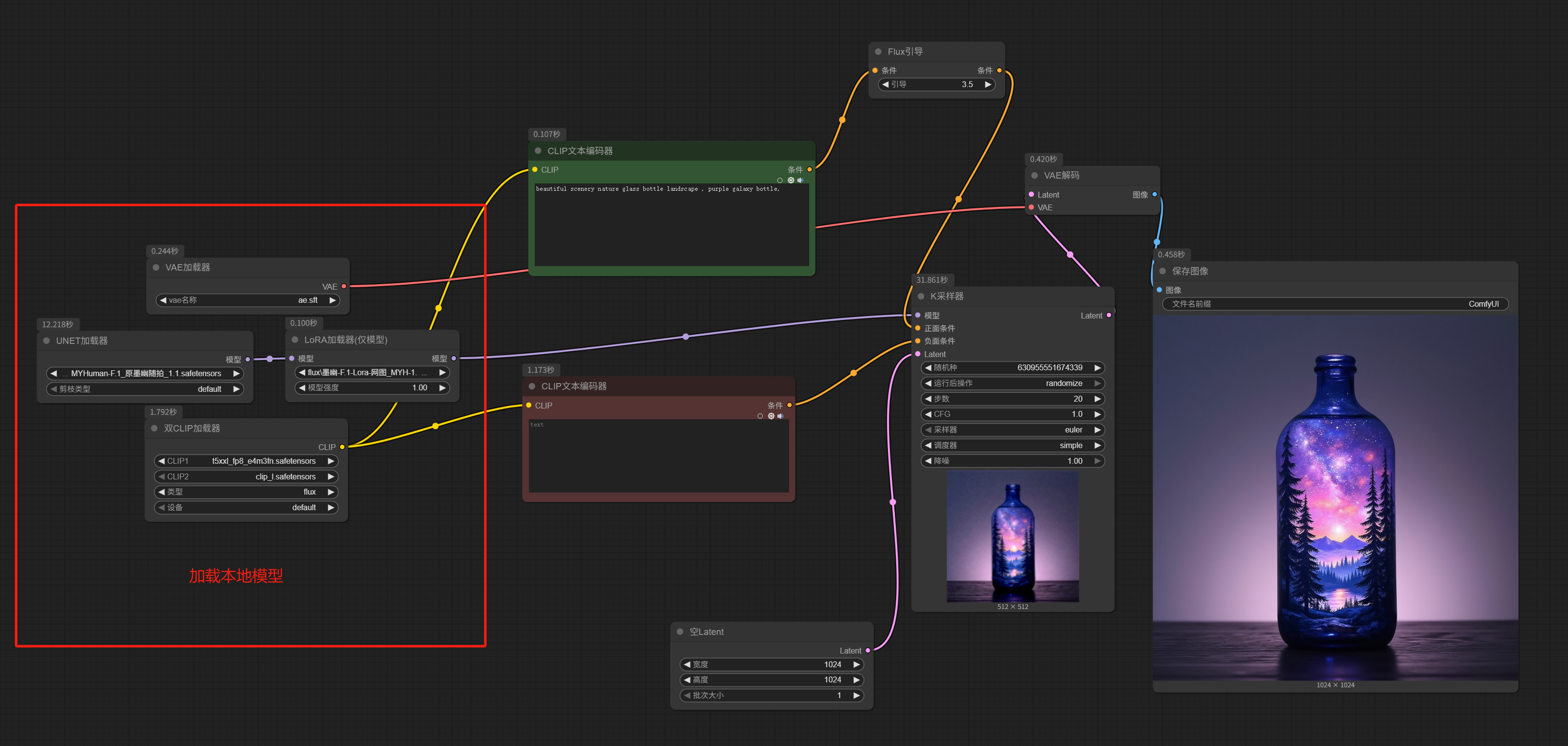Increase 步数 with the right arrow
Image resolution: width=1568 pixels, height=746 pixels.
click(1097, 399)
